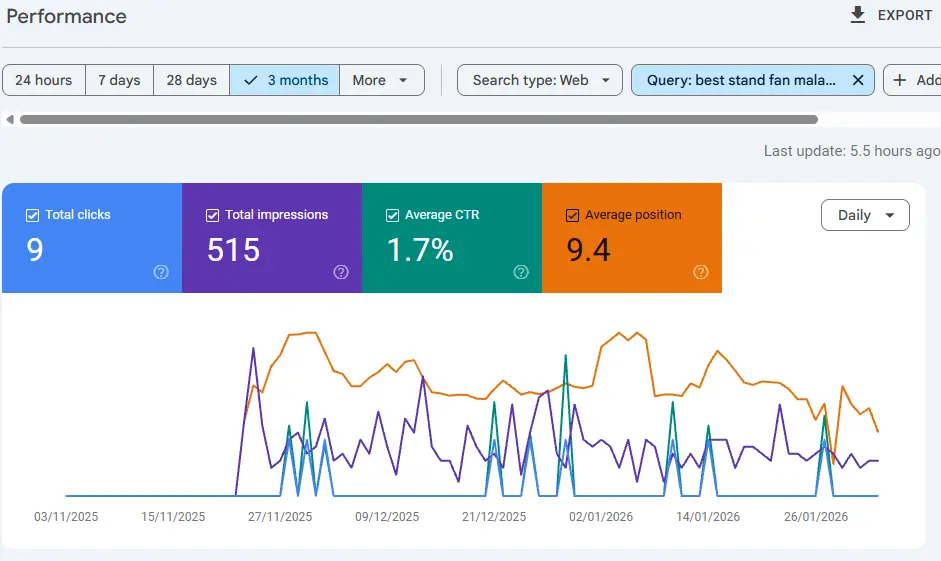Image resolution: width=941 pixels, height=561 pixels.
Task: Click the Export download icon
Action: point(857,15)
